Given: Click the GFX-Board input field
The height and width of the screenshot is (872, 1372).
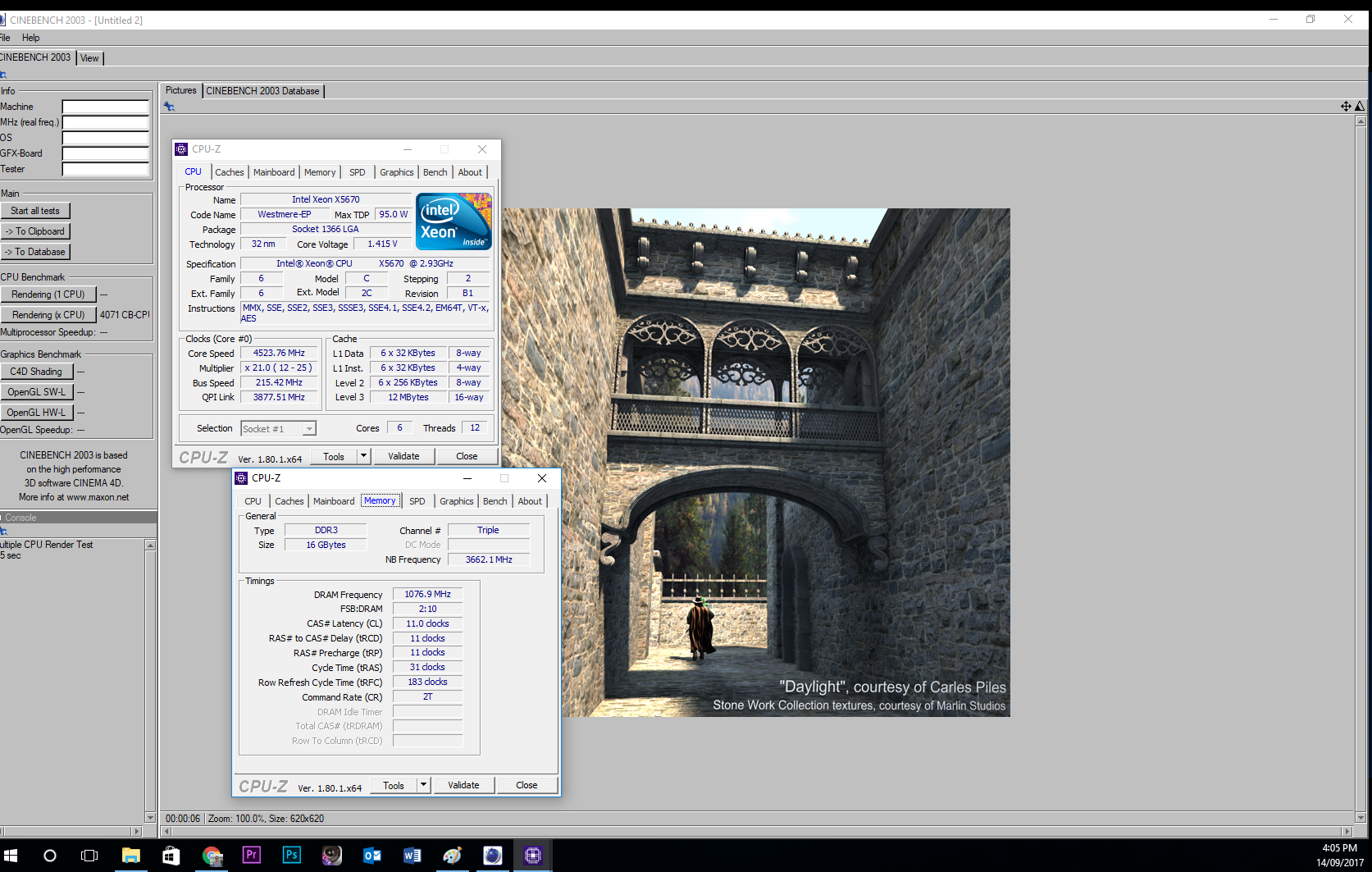Looking at the screenshot, I should [x=106, y=153].
